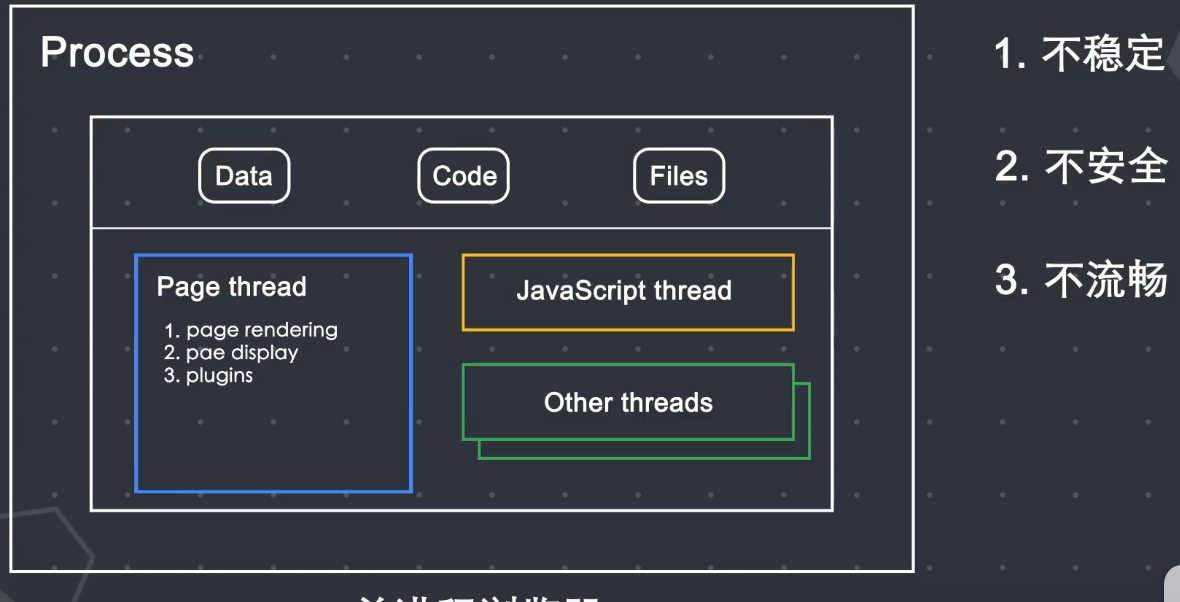Select the 'page rendering' list item

[x=261, y=330]
